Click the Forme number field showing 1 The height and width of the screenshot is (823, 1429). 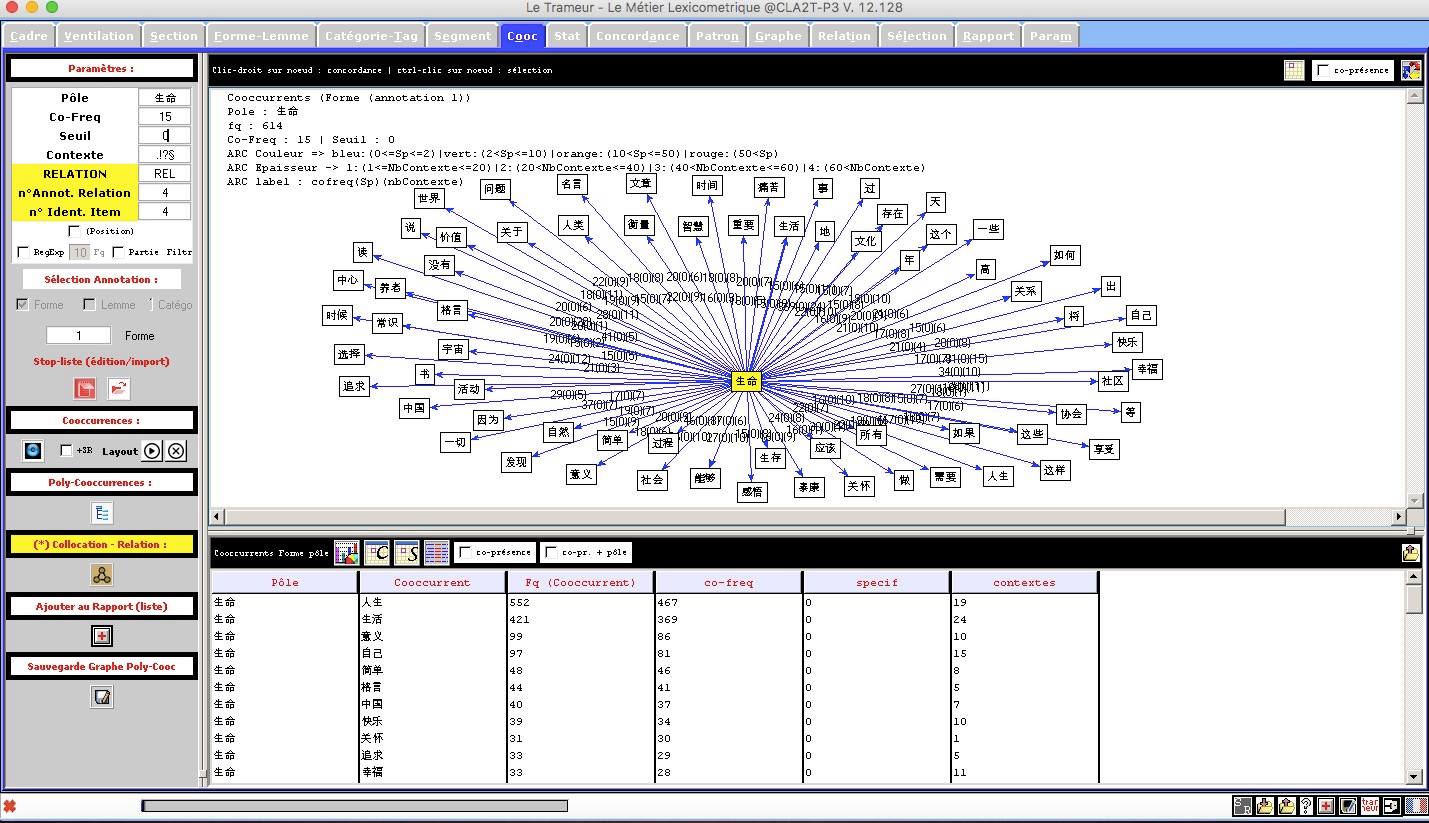click(x=78, y=336)
